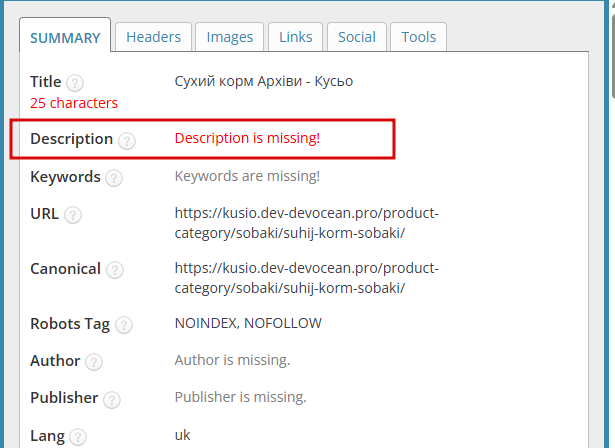This screenshot has height=448, width=615.
Task: Click help icon beside Canonical label
Action: (115, 270)
